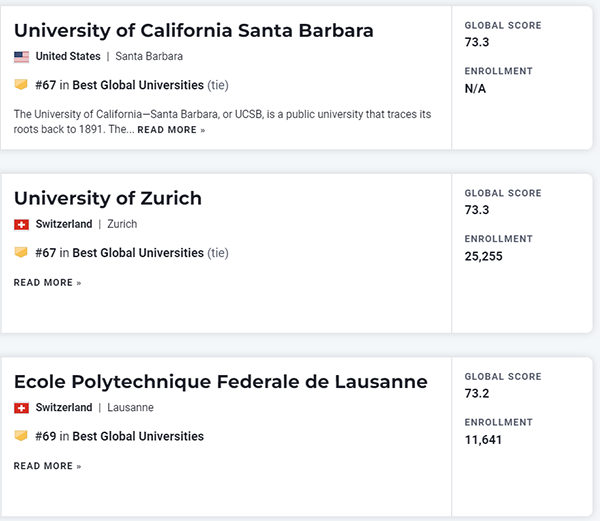This screenshot has width=600, height=521.
Task: Click Switzerland flag beside Zurich
Action: point(21,224)
